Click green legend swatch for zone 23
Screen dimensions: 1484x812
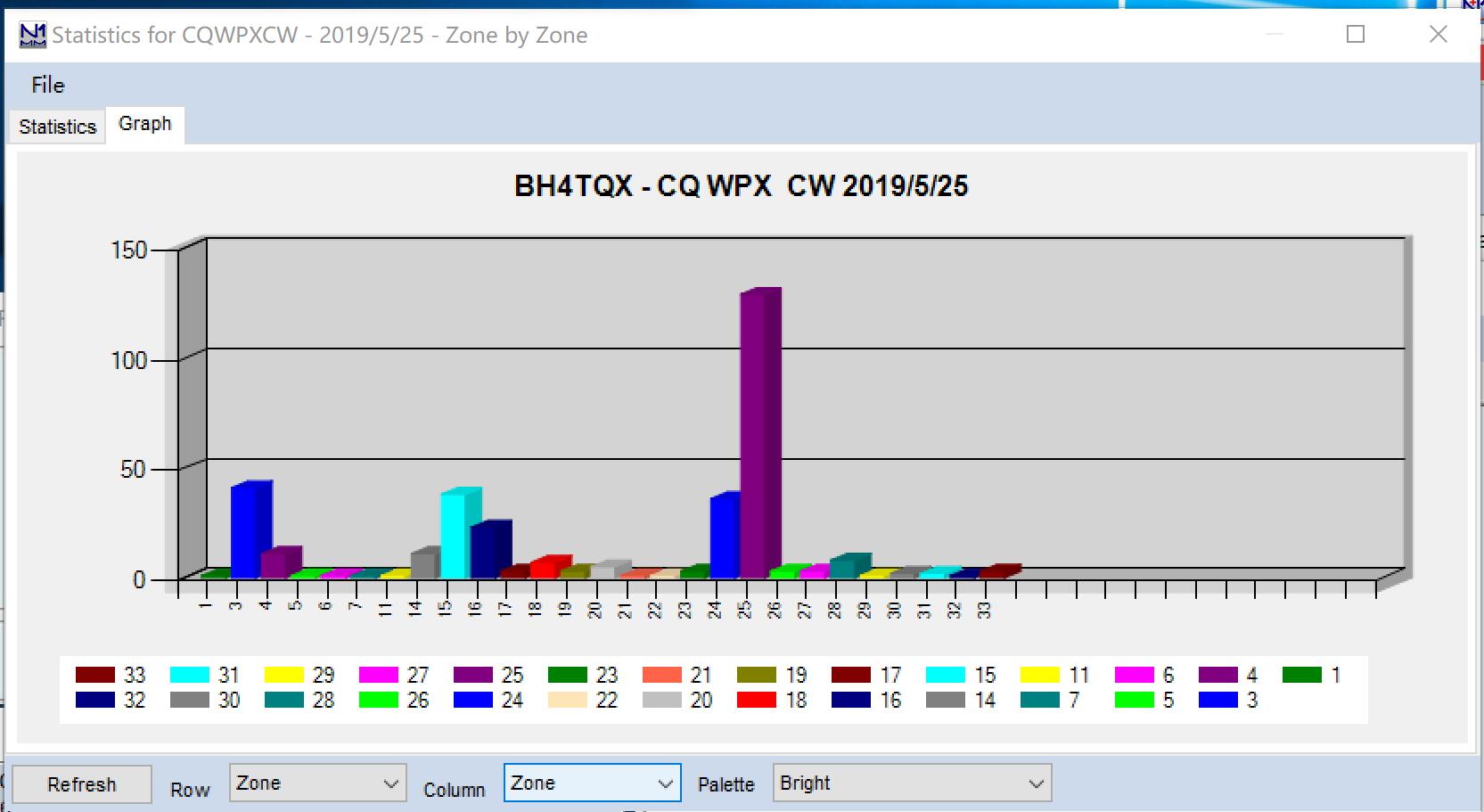pyautogui.click(x=568, y=675)
